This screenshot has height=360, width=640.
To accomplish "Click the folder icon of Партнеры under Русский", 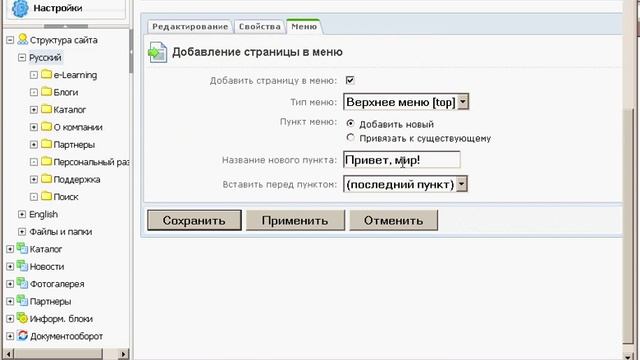I will (x=47, y=144).
